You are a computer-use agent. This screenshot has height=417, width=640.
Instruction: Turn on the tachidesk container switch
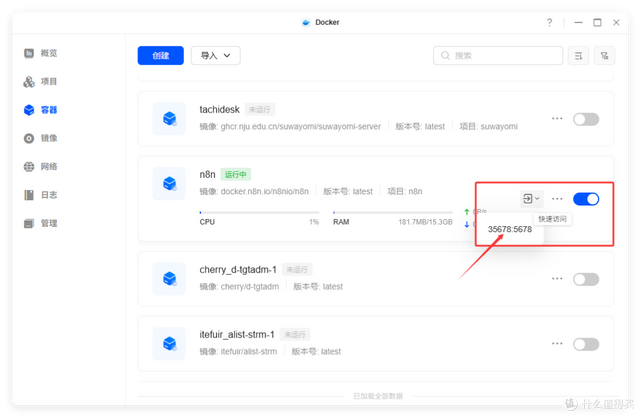(586, 119)
